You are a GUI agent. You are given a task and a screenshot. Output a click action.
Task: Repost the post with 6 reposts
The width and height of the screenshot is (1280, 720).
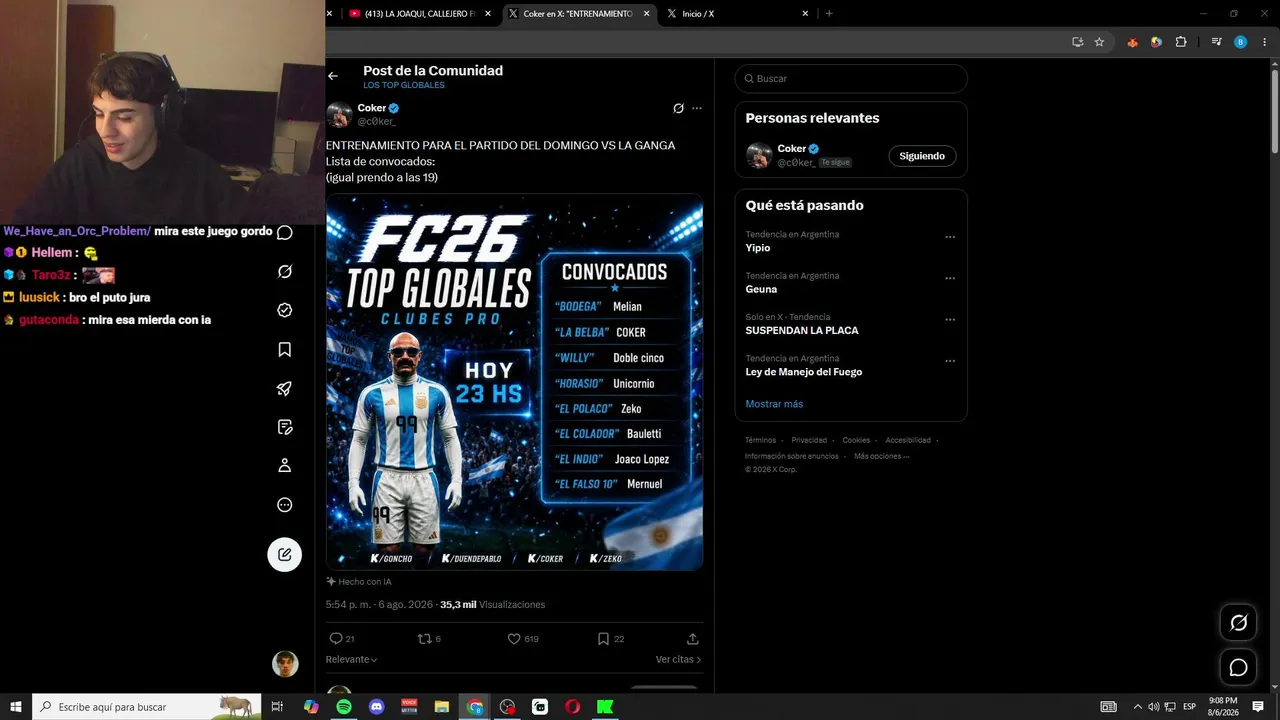point(429,638)
